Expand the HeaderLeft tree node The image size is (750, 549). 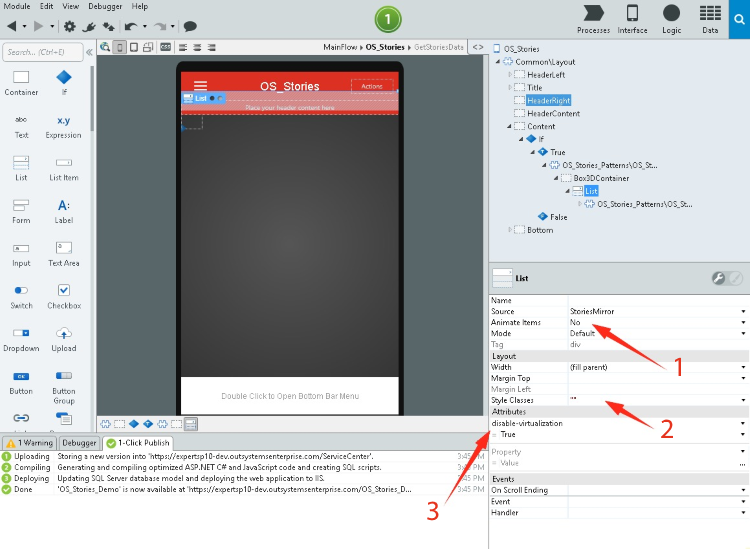point(510,75)
